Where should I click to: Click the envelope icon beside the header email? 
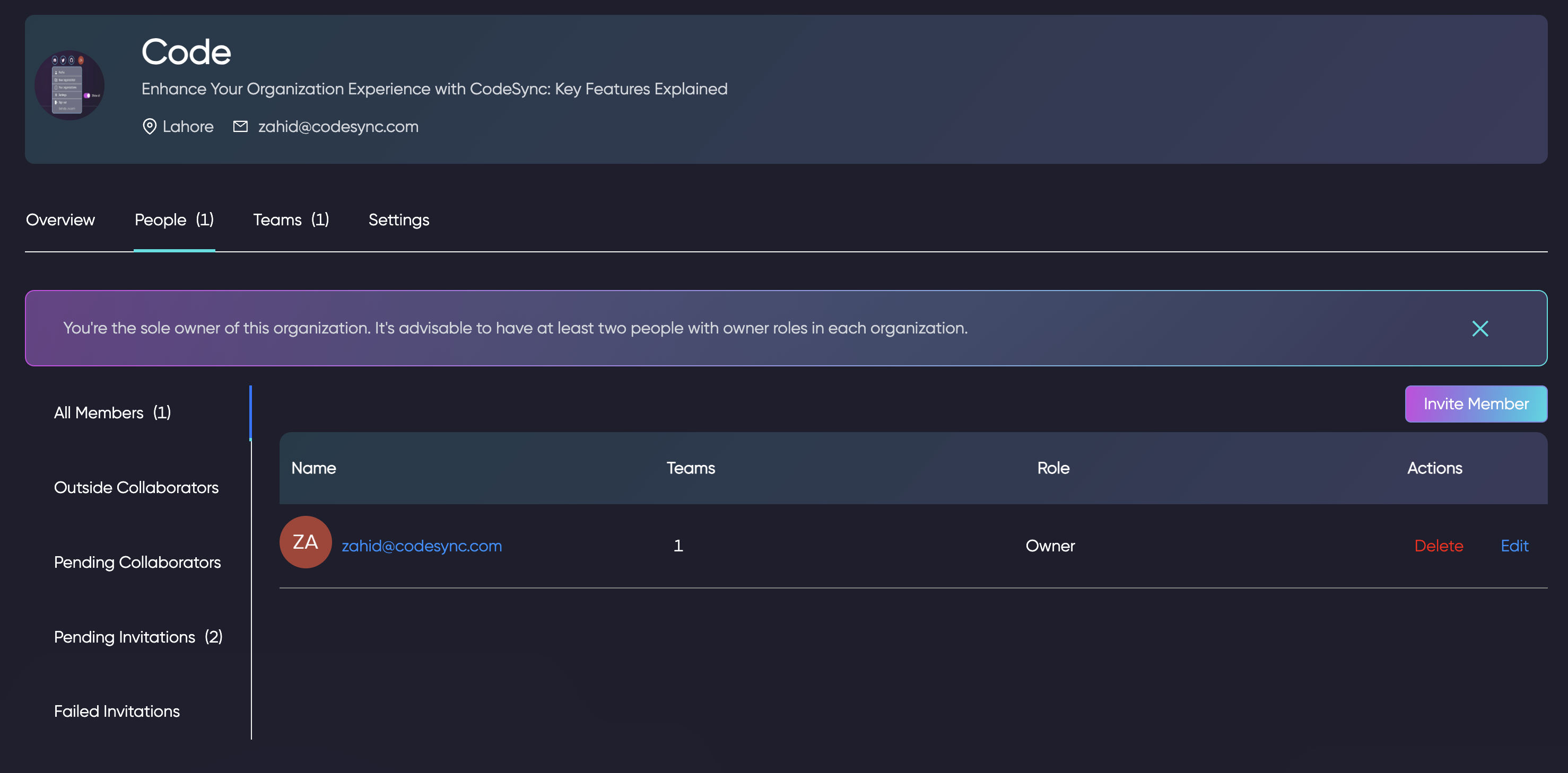pos(240,127)
